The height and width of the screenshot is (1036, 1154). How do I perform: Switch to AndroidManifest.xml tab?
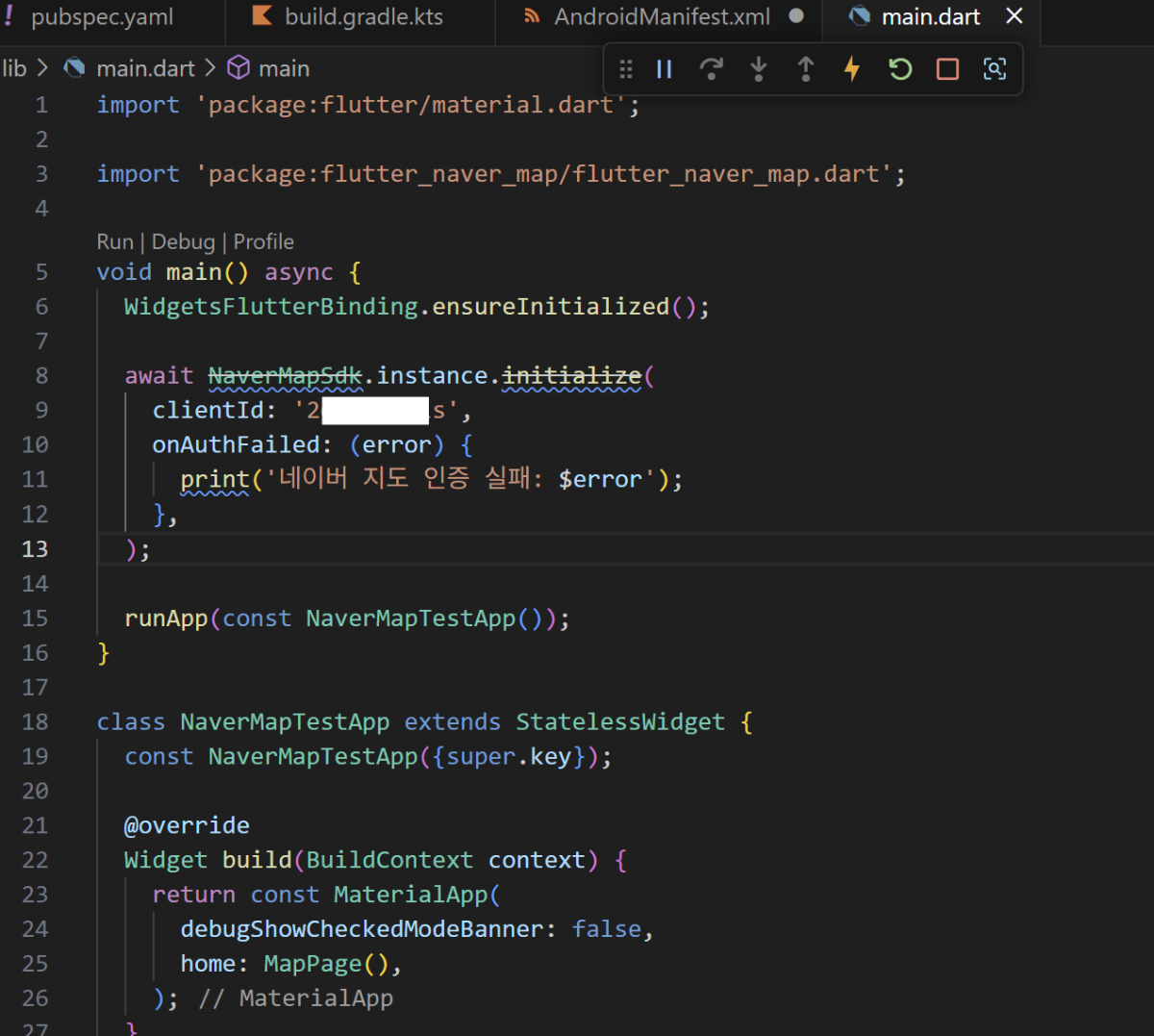click(x=662, y=17)
